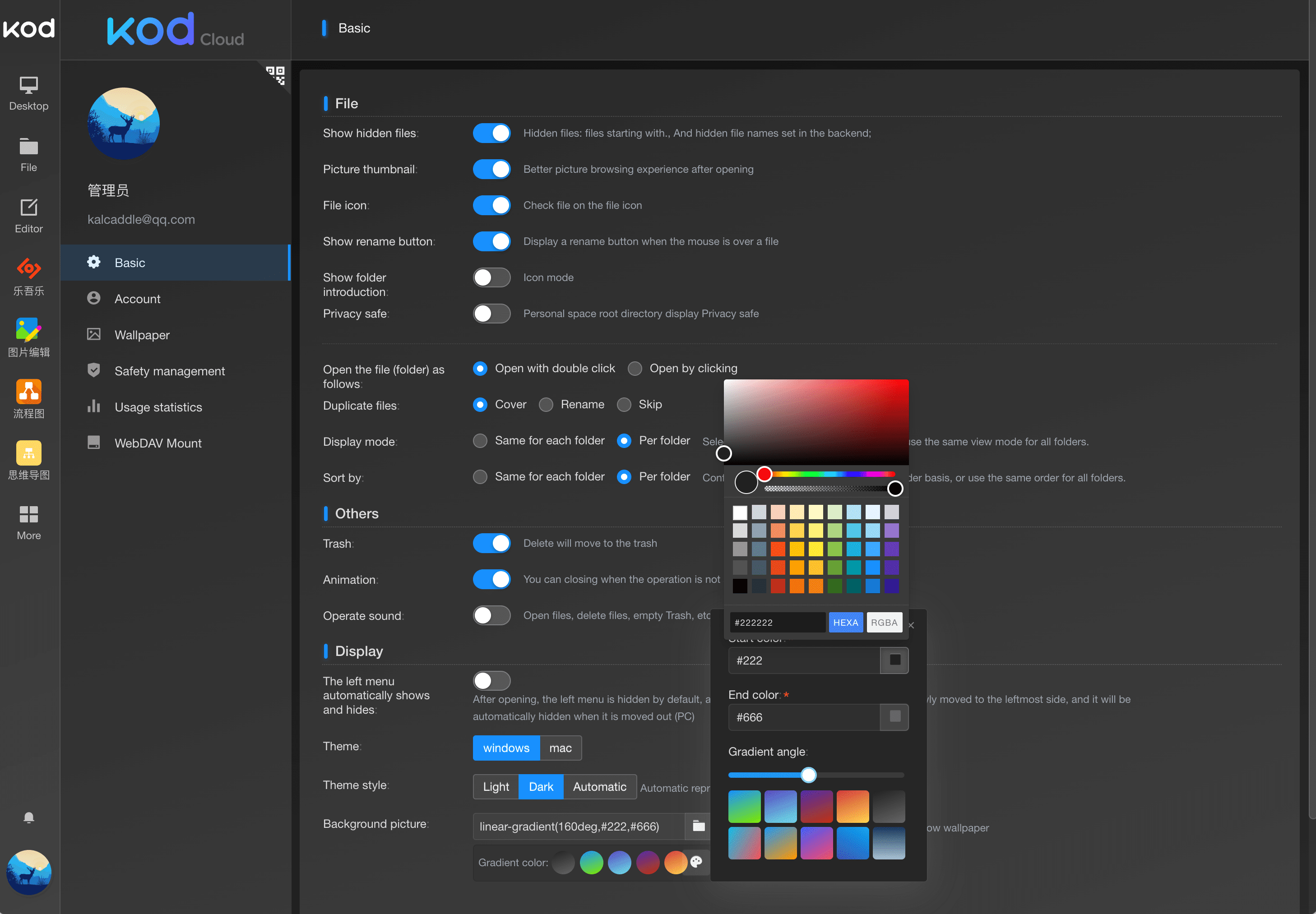Screen dimensions: 1316x914
Task: Select the Rename option for duplicate files
Action: 546,404
